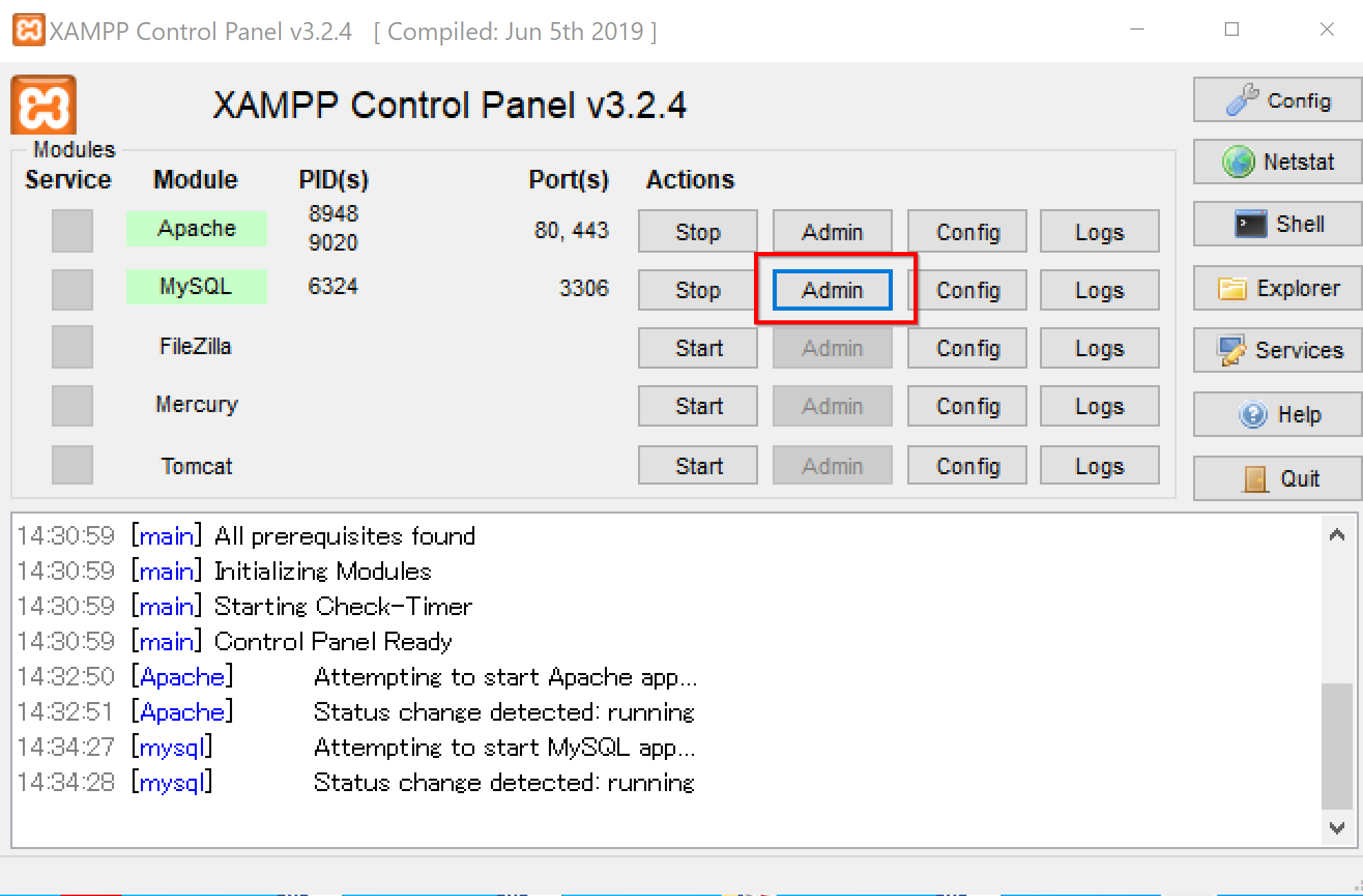The width and height of the screenshot is (1363, 896).
Task: Click the log scrollbar down arrow
Action: click(1337, 828)
